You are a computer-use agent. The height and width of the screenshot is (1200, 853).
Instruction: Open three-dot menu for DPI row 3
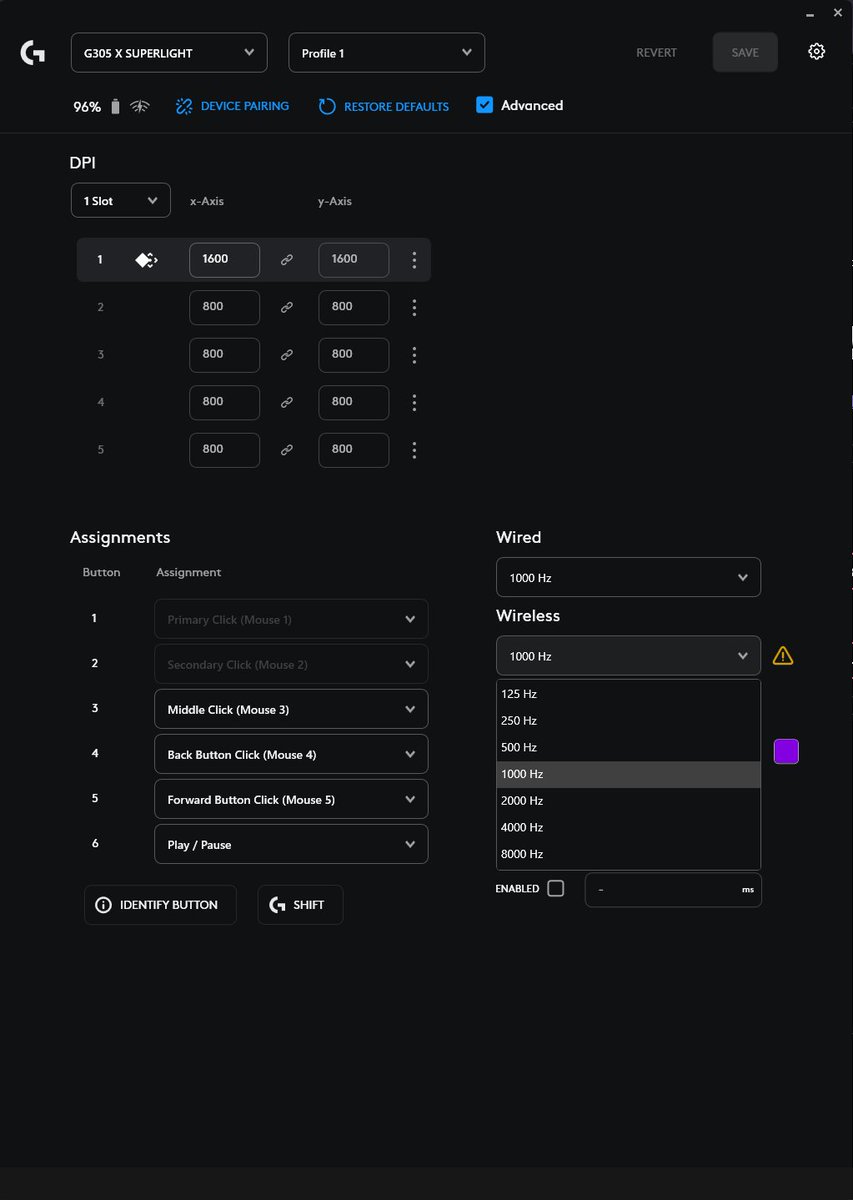tap(414, 355)
